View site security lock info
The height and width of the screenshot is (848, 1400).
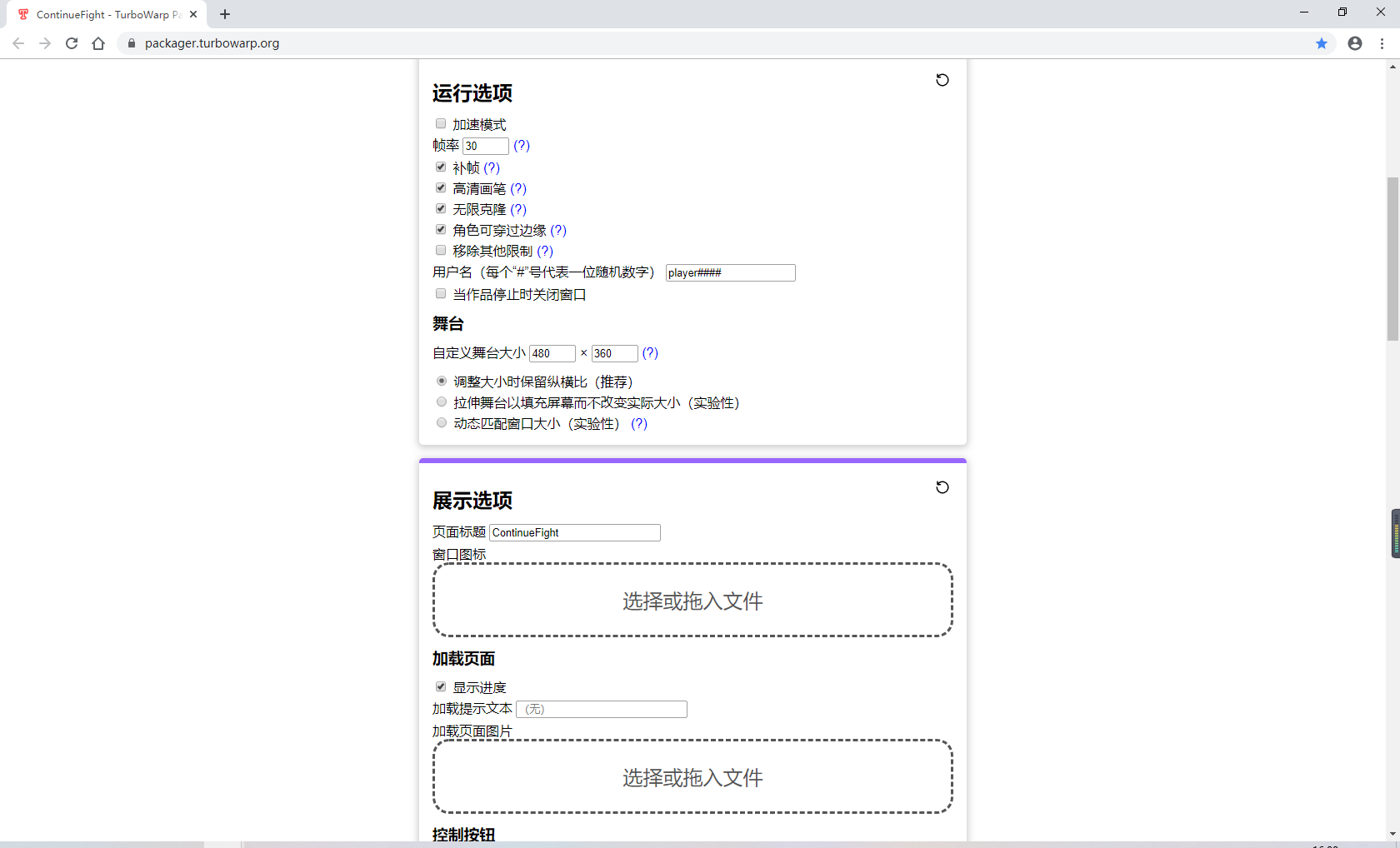pos(131,43)
